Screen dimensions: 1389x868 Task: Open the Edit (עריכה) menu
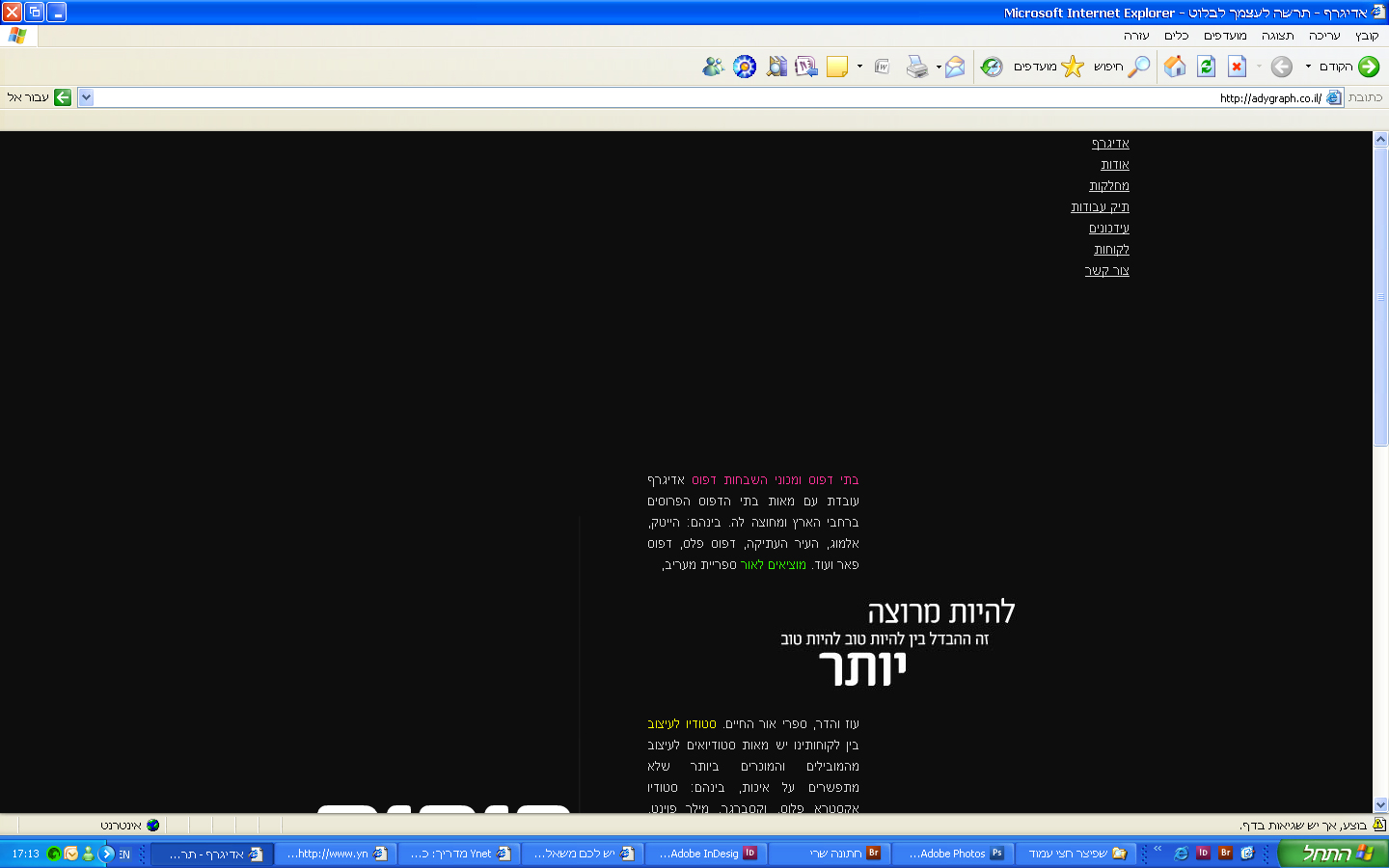[1324, 36]
